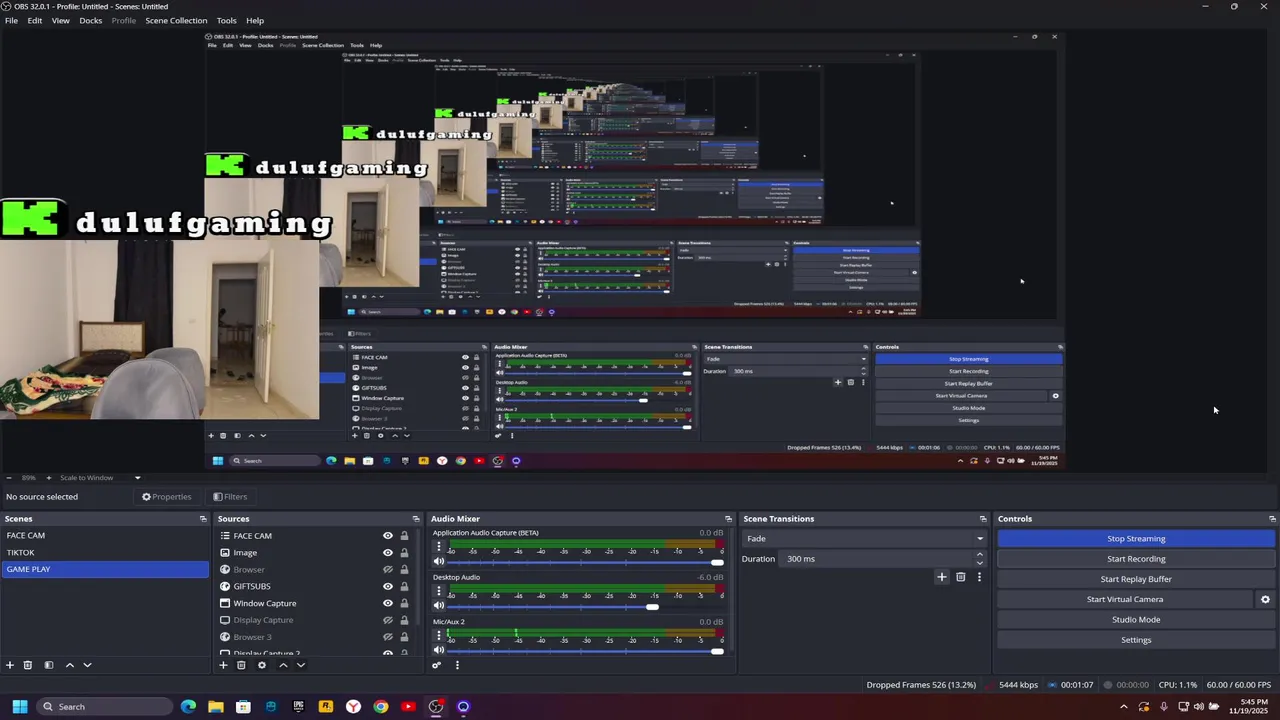The image size is (1280, 720).
Task: Remove selected scene with Scenes trash icon
Action: [x=28, y=665]
